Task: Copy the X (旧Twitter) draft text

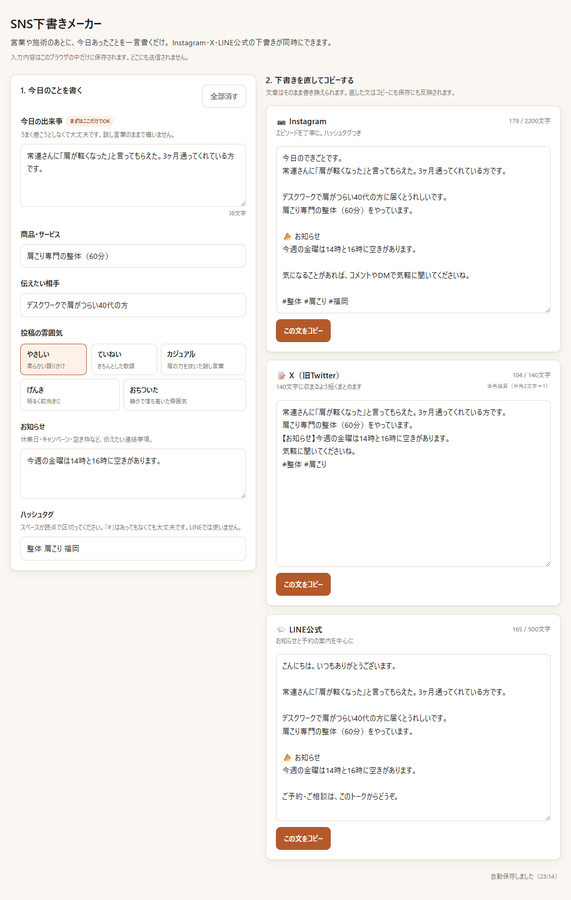Action: pyautogui.click(x=303, y=584)
